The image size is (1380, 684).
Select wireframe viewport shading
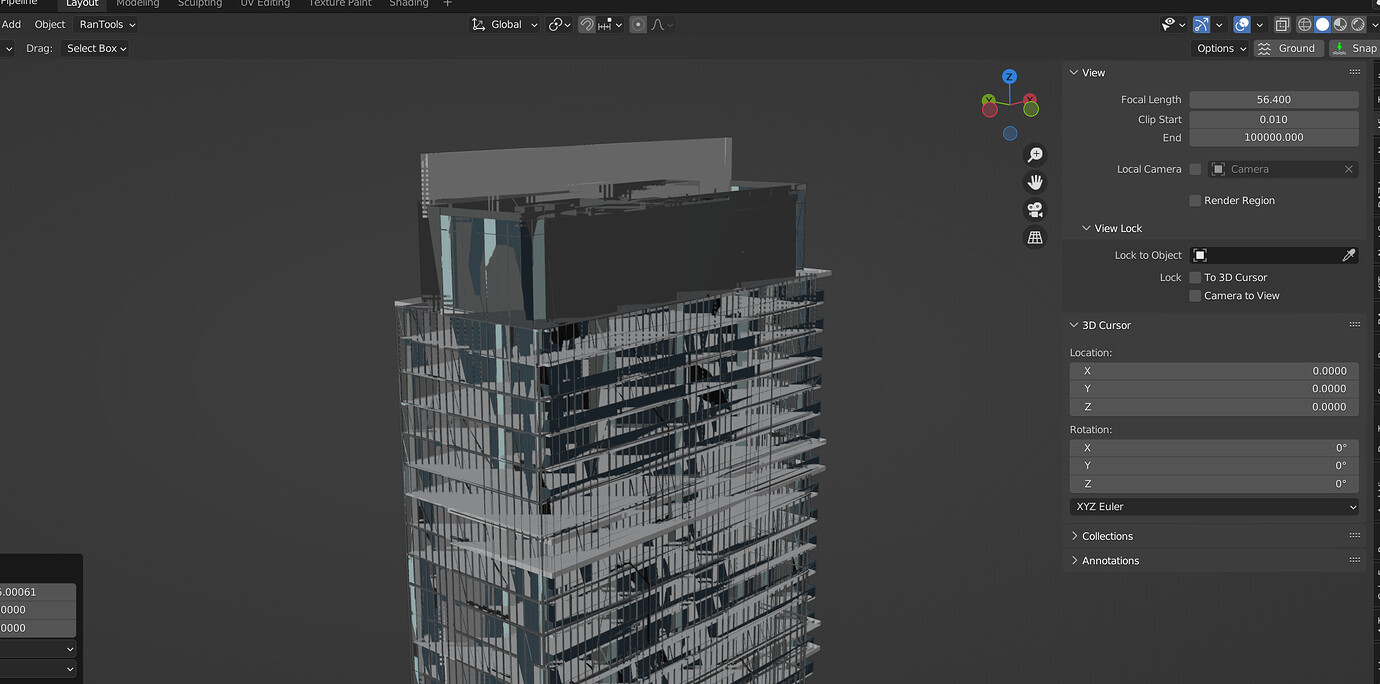click(1304, 24)
